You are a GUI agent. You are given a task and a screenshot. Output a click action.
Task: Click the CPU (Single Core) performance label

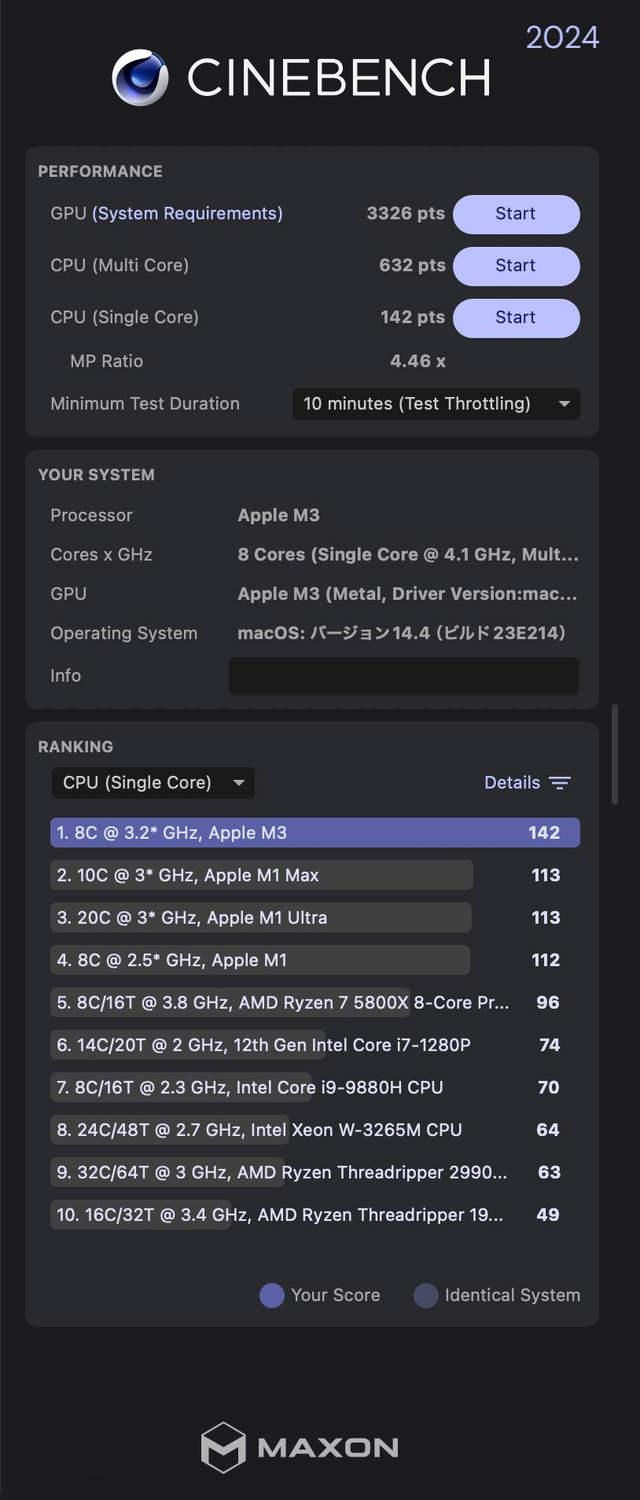[124, 318]
